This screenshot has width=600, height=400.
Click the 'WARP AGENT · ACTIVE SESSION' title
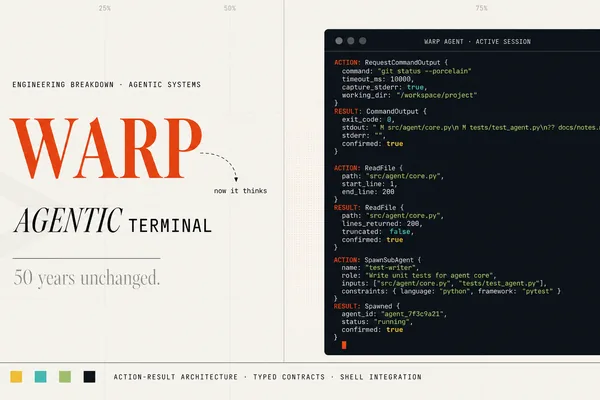pyautogui.click(x=477, y=41)
